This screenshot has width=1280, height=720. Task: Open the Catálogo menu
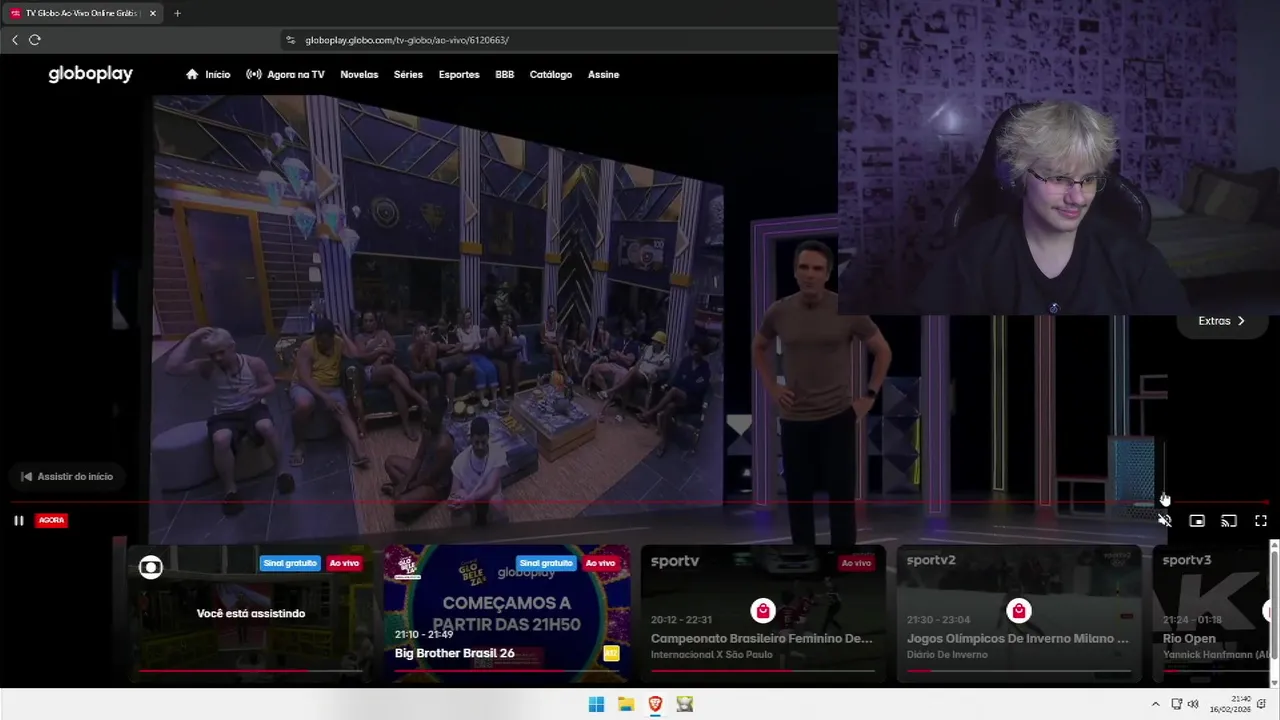point(551,74)
